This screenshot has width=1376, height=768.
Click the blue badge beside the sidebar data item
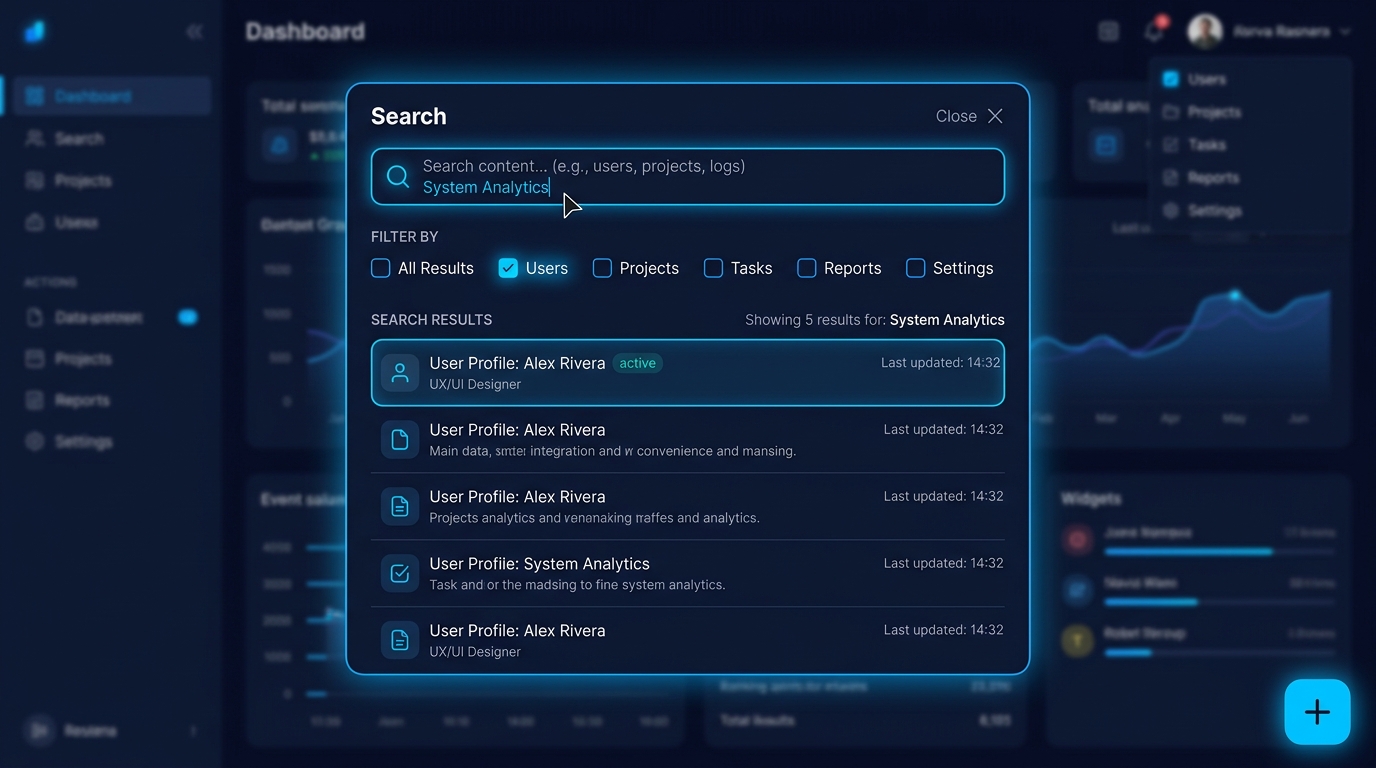[x=187, y=317]
